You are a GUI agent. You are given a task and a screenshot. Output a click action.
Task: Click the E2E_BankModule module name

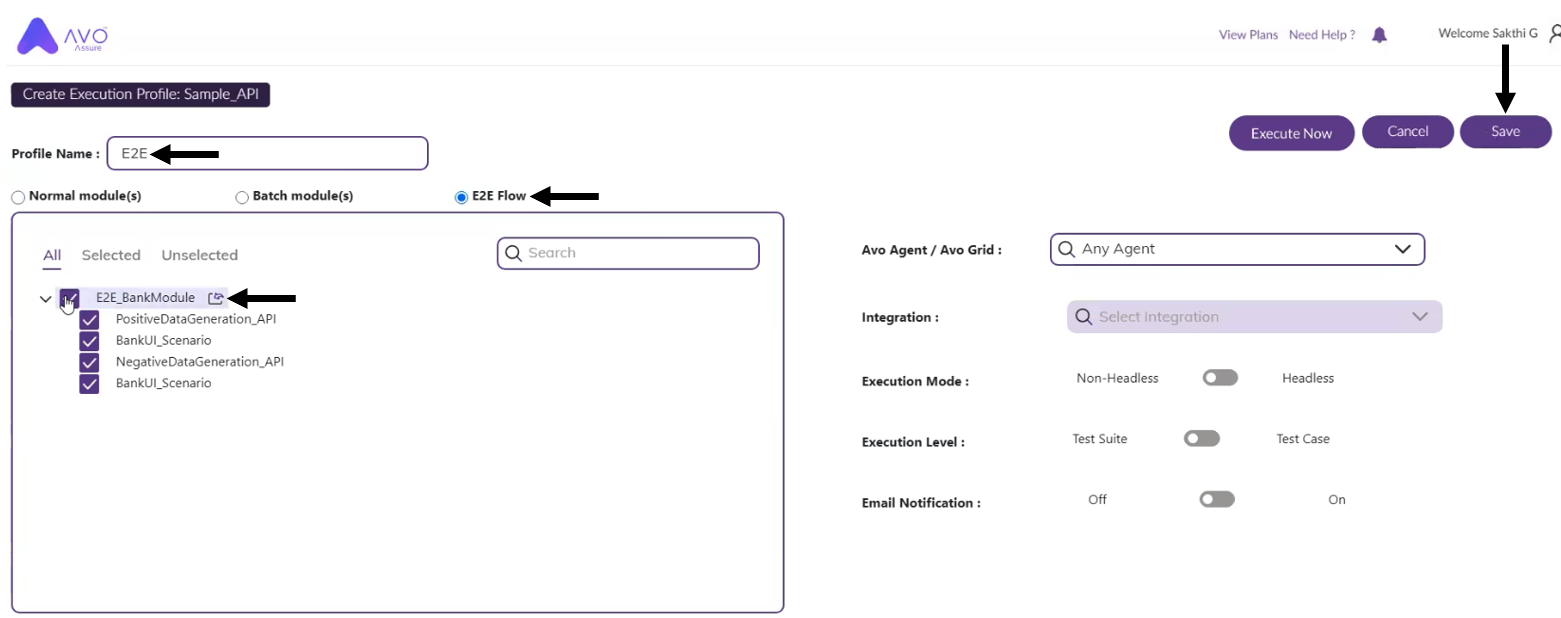[x=146, y=298]
